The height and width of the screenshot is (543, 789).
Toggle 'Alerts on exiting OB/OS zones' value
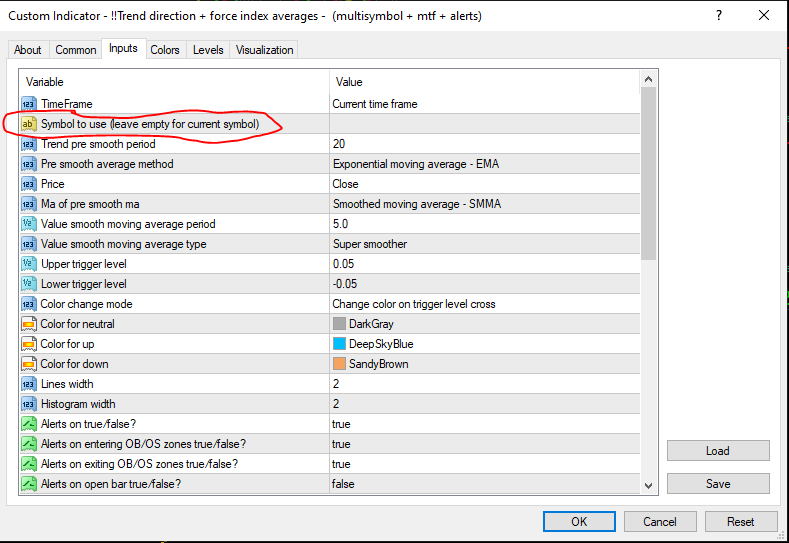coord(342,464)
